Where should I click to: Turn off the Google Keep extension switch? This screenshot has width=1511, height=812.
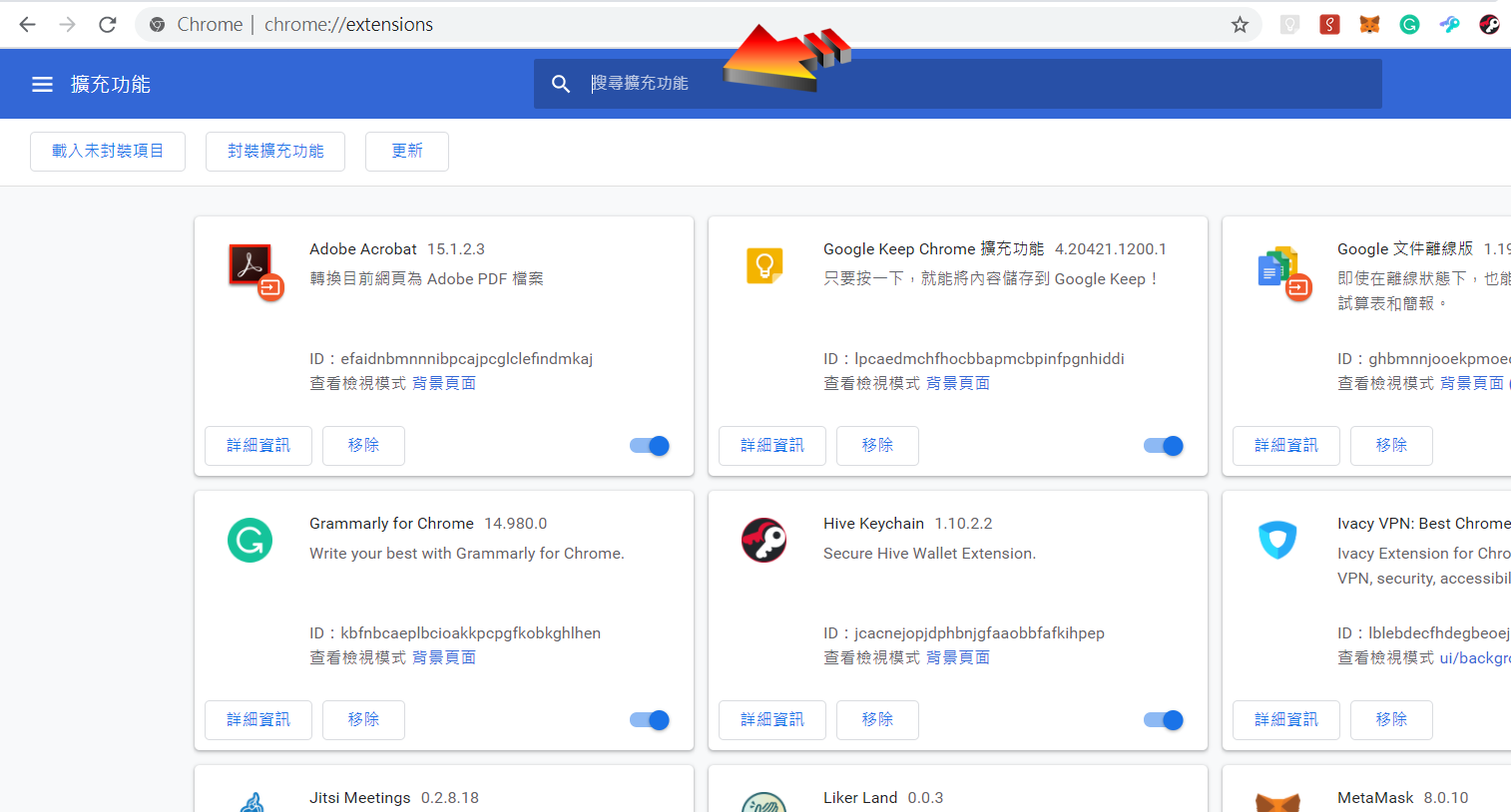click(1164, 446)
